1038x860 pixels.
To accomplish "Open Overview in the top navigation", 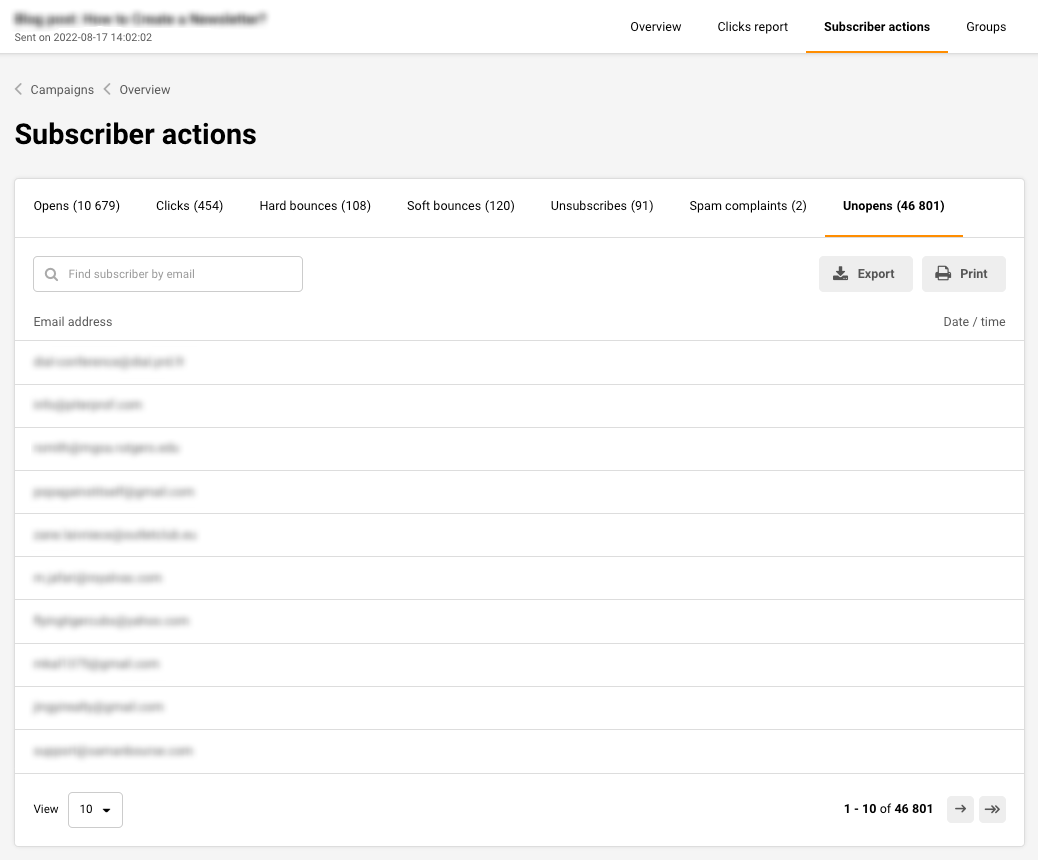I will tap(655, 27).
